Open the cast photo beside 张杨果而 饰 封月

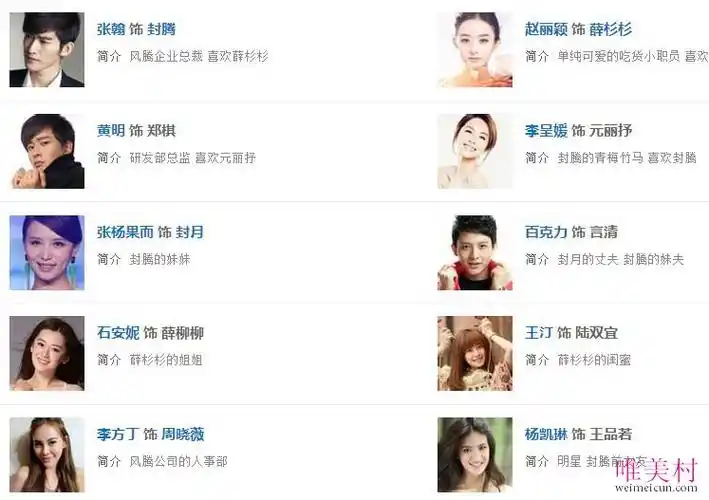coord(47,253)
